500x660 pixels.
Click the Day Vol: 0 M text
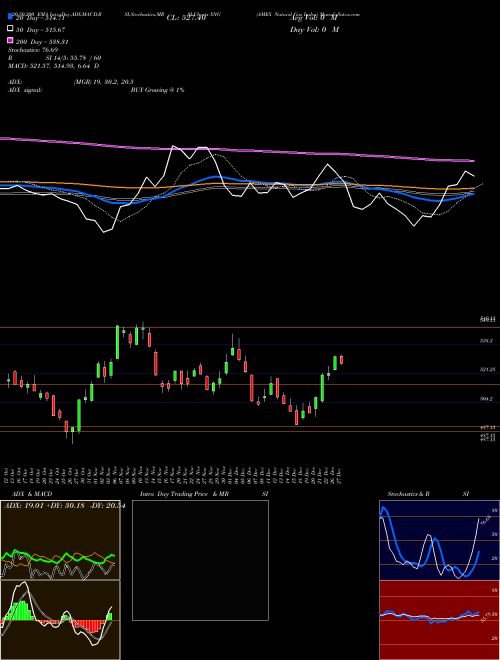pos(314,30)
